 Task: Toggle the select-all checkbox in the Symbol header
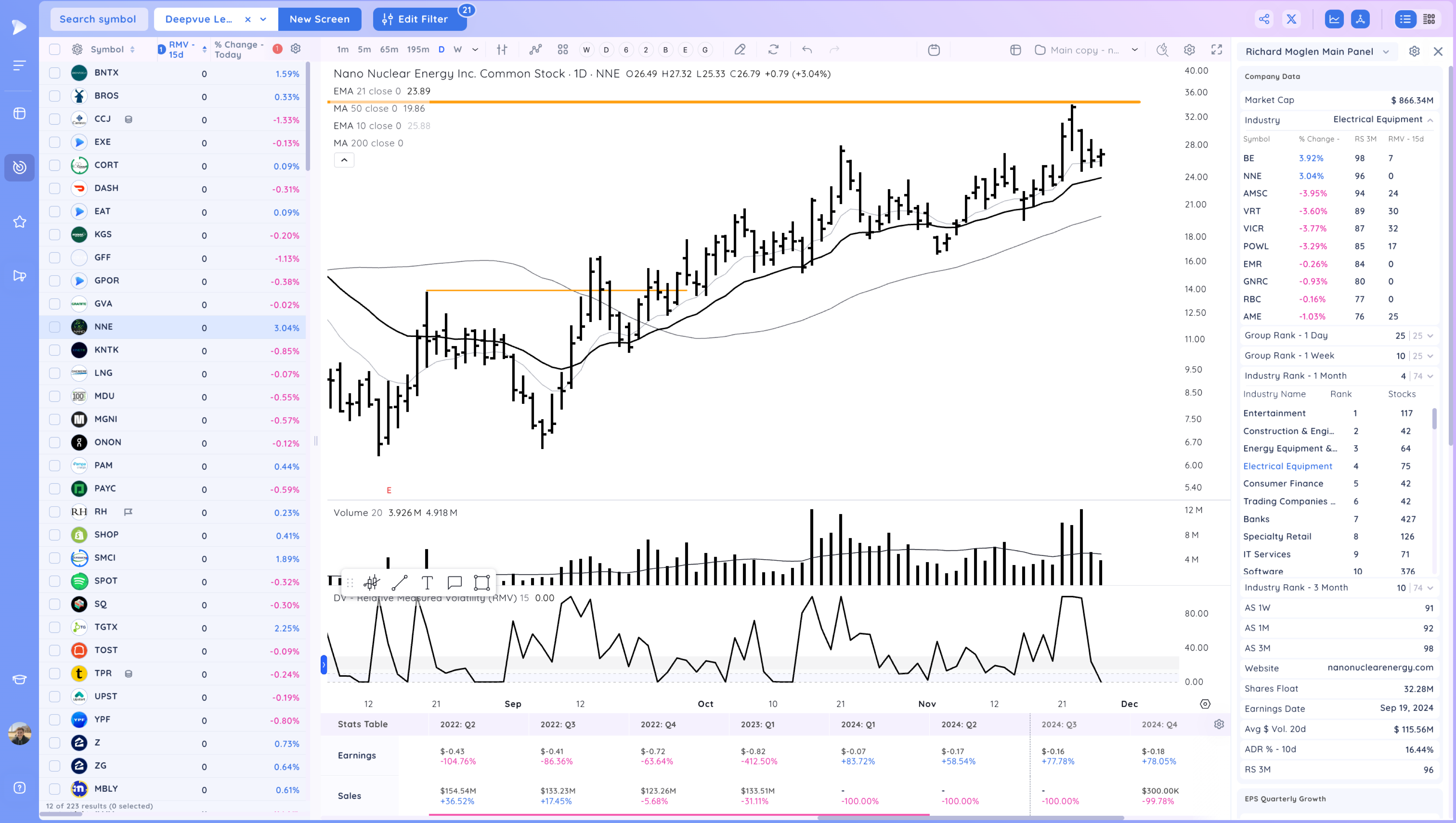pos(54,49)
